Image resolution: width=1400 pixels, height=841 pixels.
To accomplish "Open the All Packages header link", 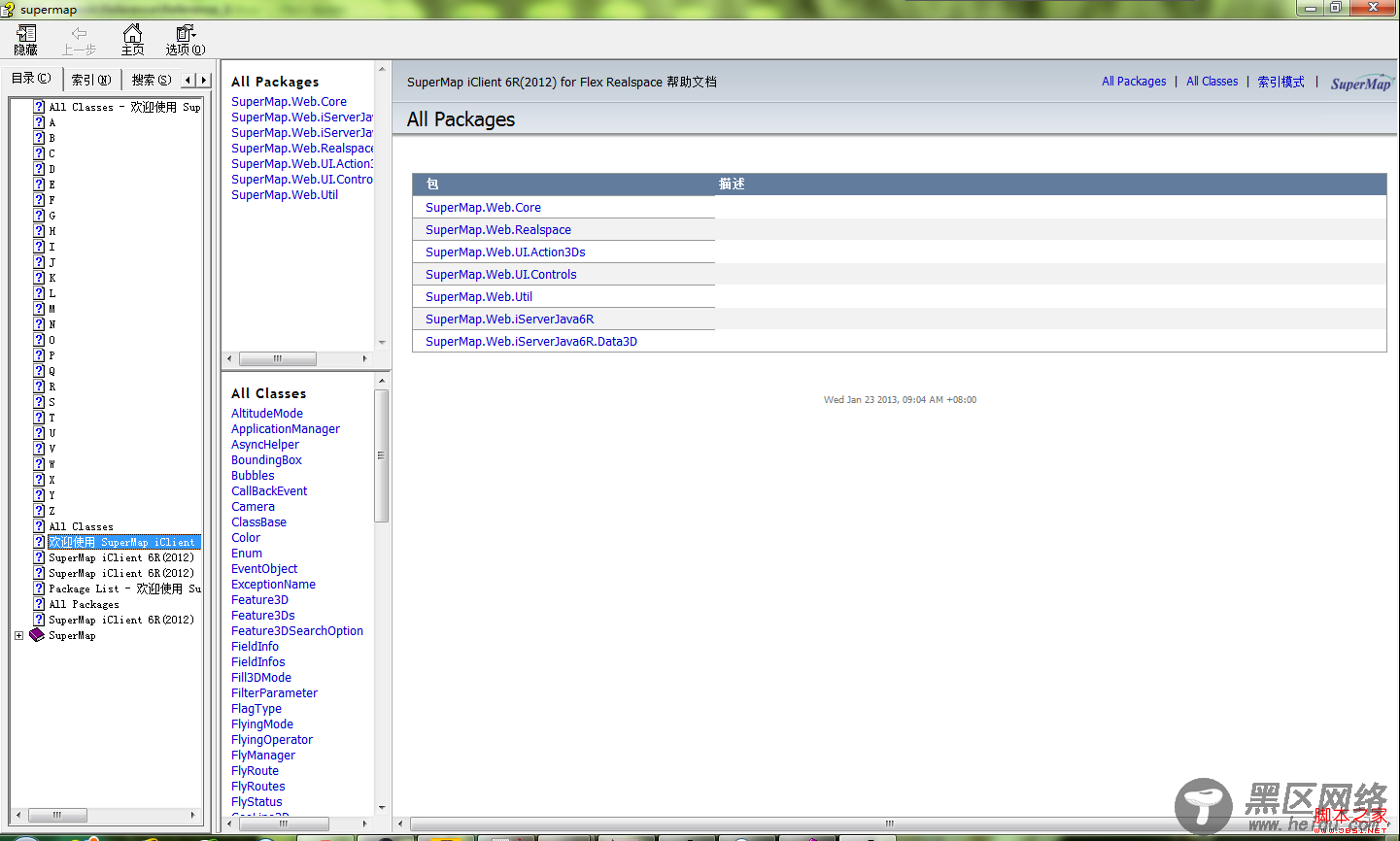I will [x=1134, y=82].
